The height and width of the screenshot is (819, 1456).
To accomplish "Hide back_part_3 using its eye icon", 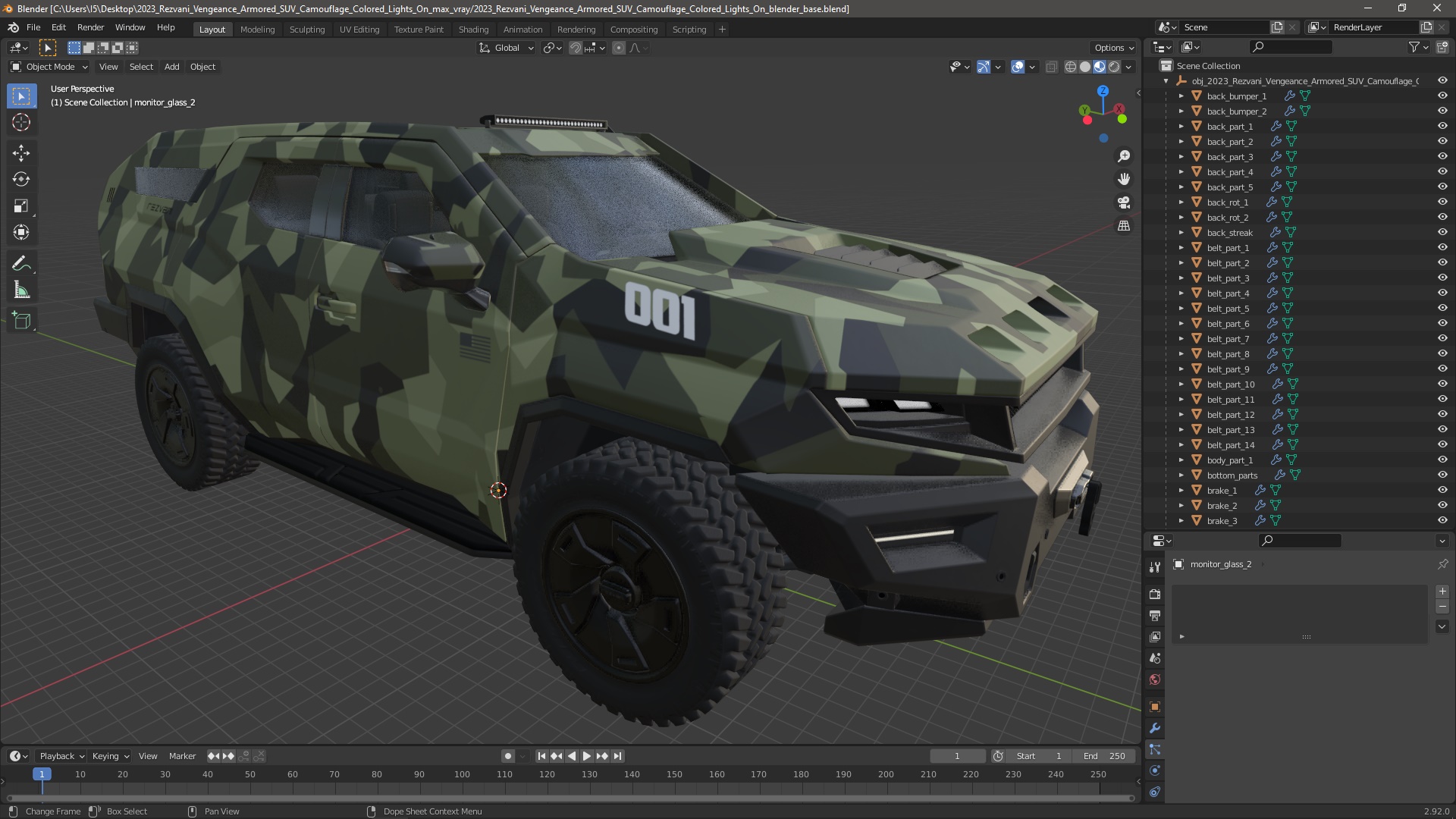I will 1442,156.
